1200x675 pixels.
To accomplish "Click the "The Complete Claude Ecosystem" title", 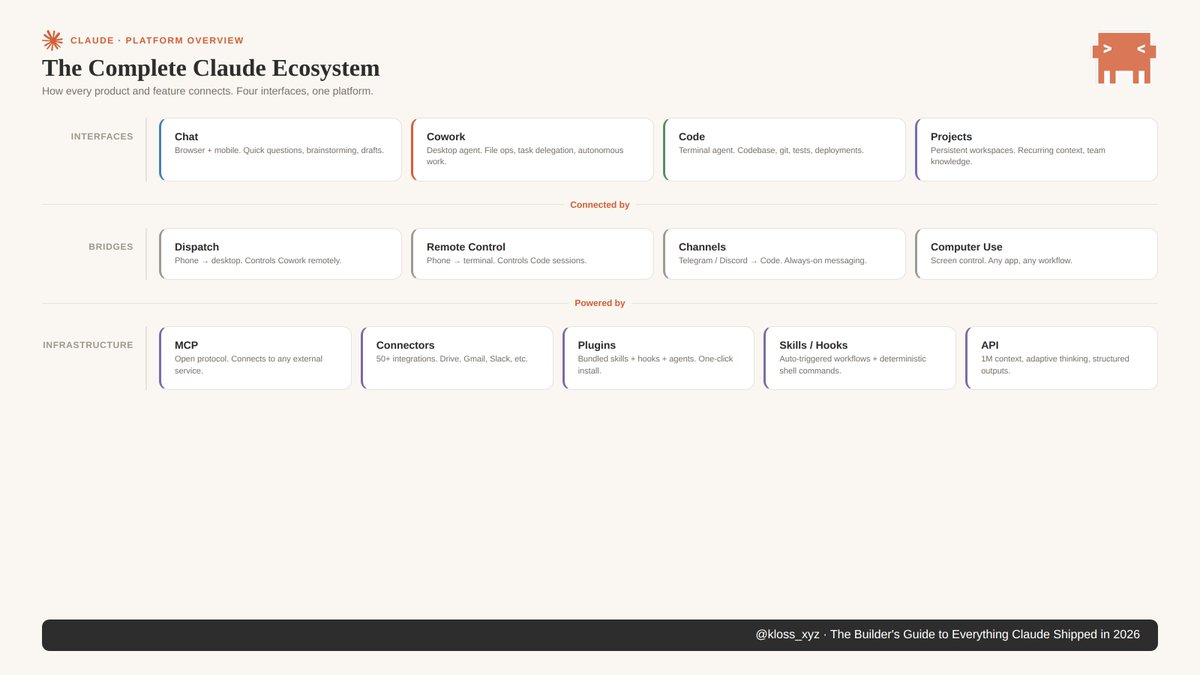I will 211,68.
